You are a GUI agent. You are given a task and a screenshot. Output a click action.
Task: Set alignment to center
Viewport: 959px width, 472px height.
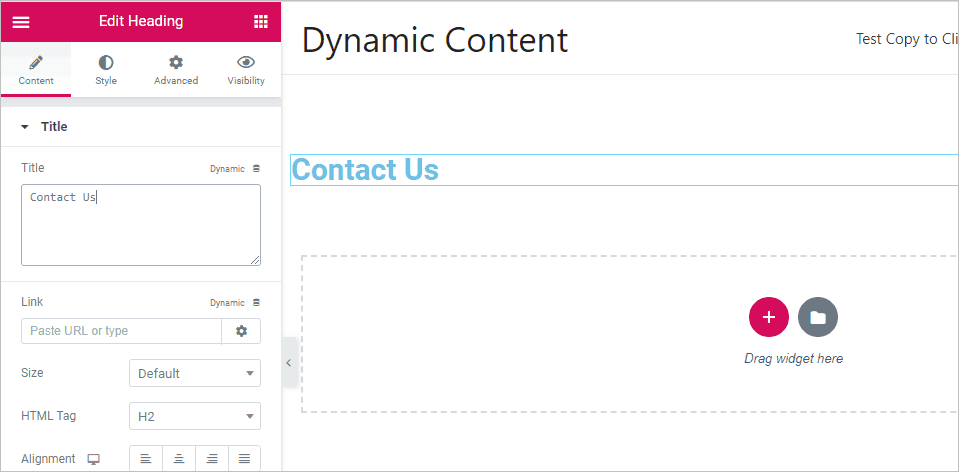tap(179, 459)
